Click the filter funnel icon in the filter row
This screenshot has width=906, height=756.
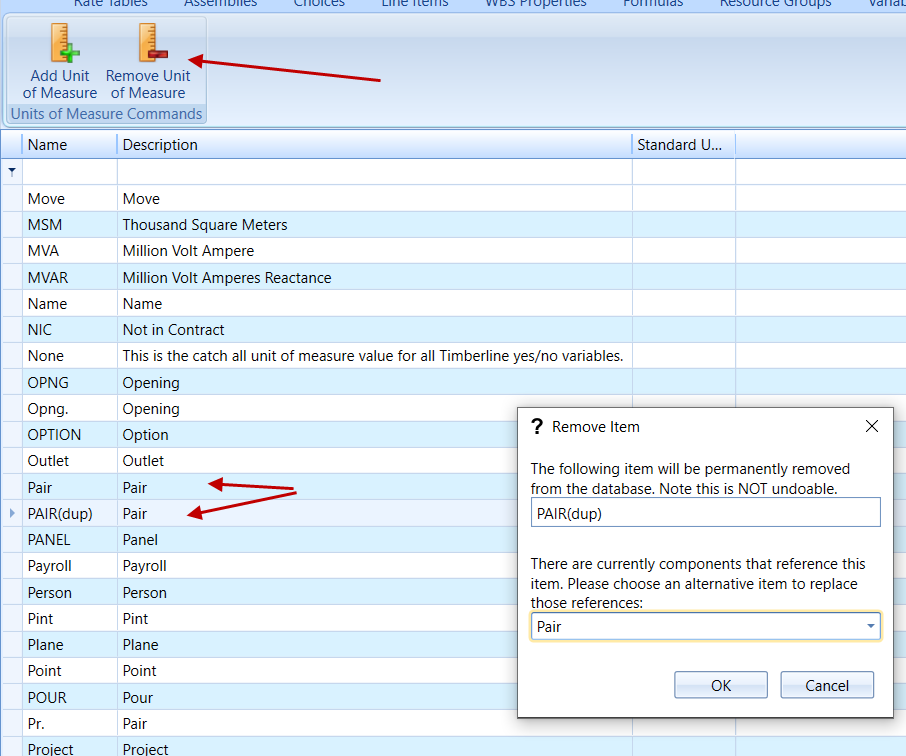(x=10, y=171)
